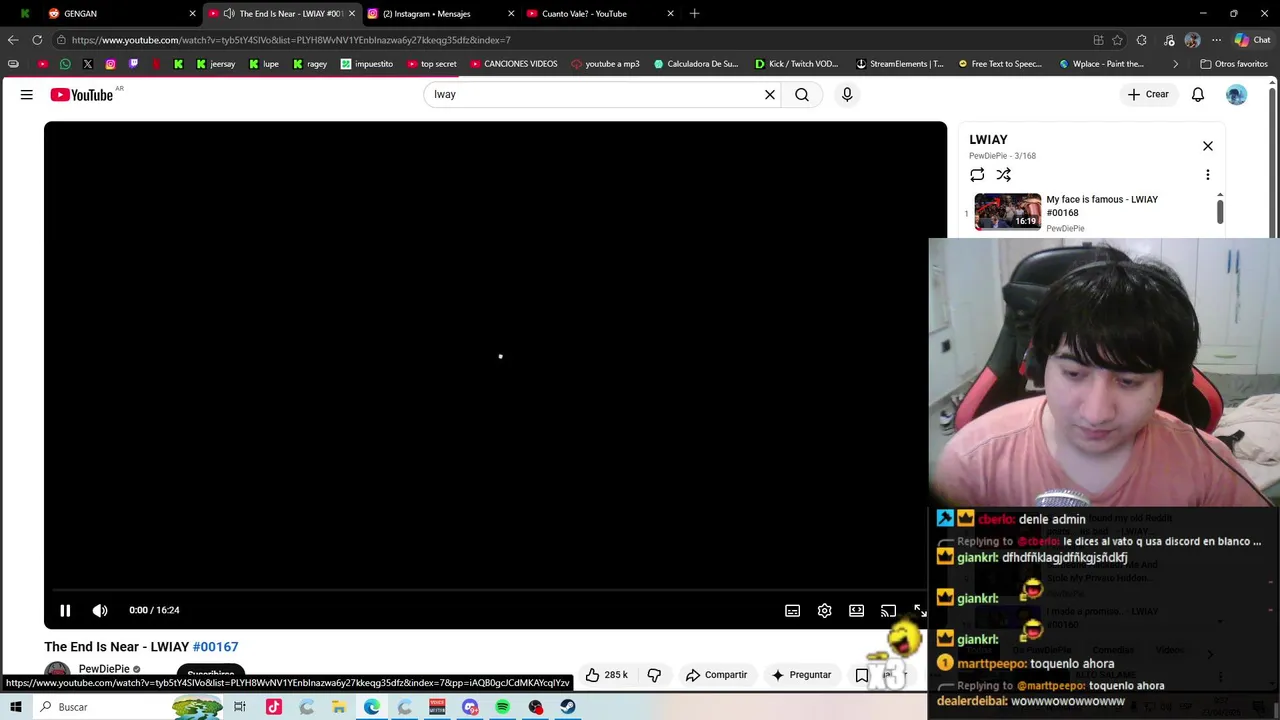Focus the YouTube search field
The height and width of the screenshot is (720, 1280).
tap(595, 94)
